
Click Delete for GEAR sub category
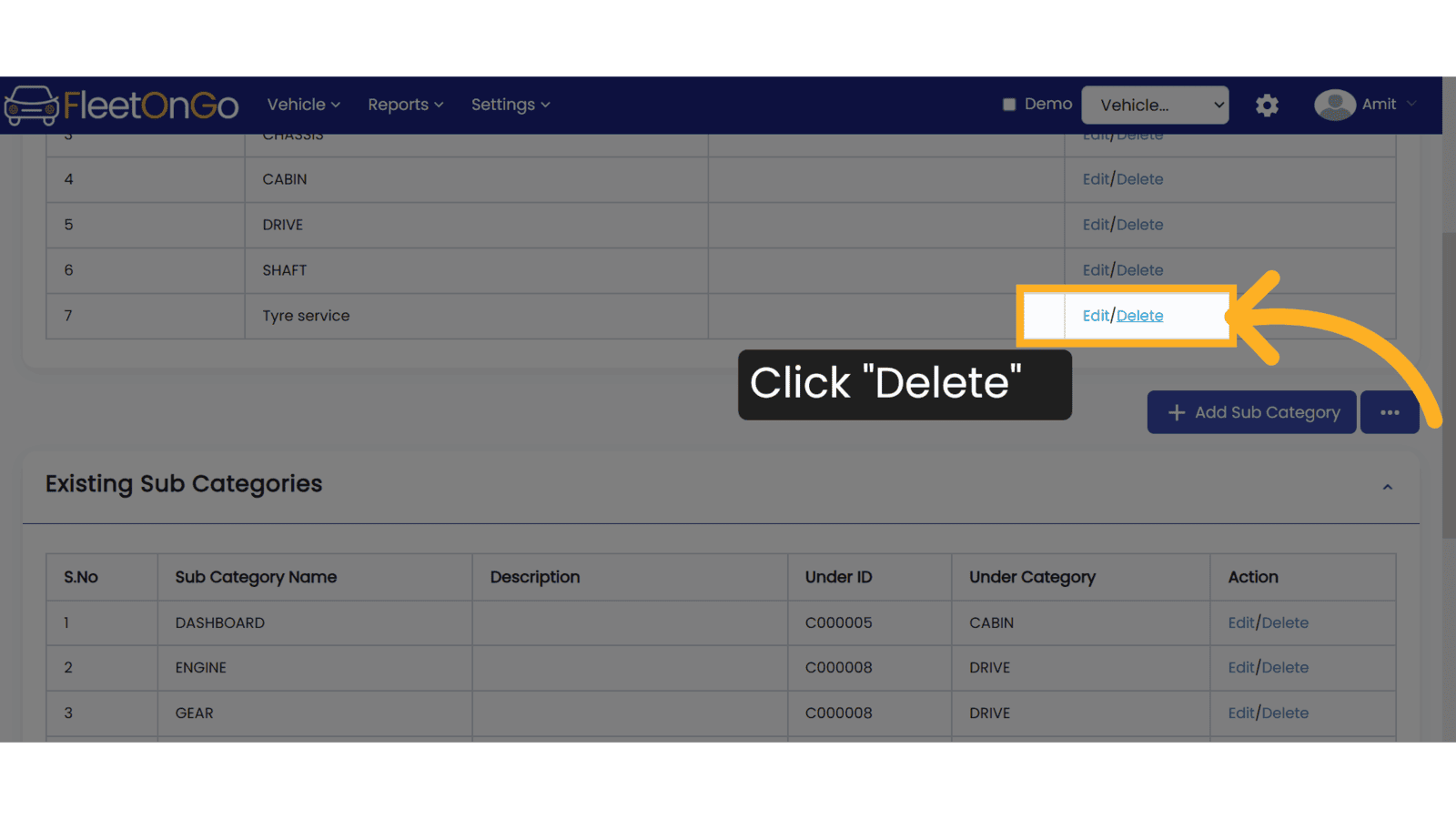pyautogui.click(x=1285, y=713)
